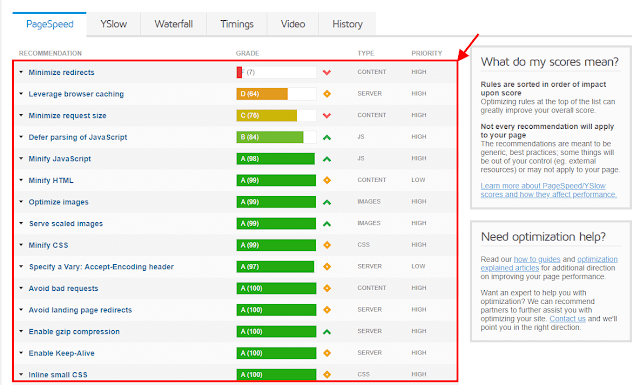This screenshot has height=385, width=640.
Task: Click the PRIORITY column header
Action: coord(427,53)
